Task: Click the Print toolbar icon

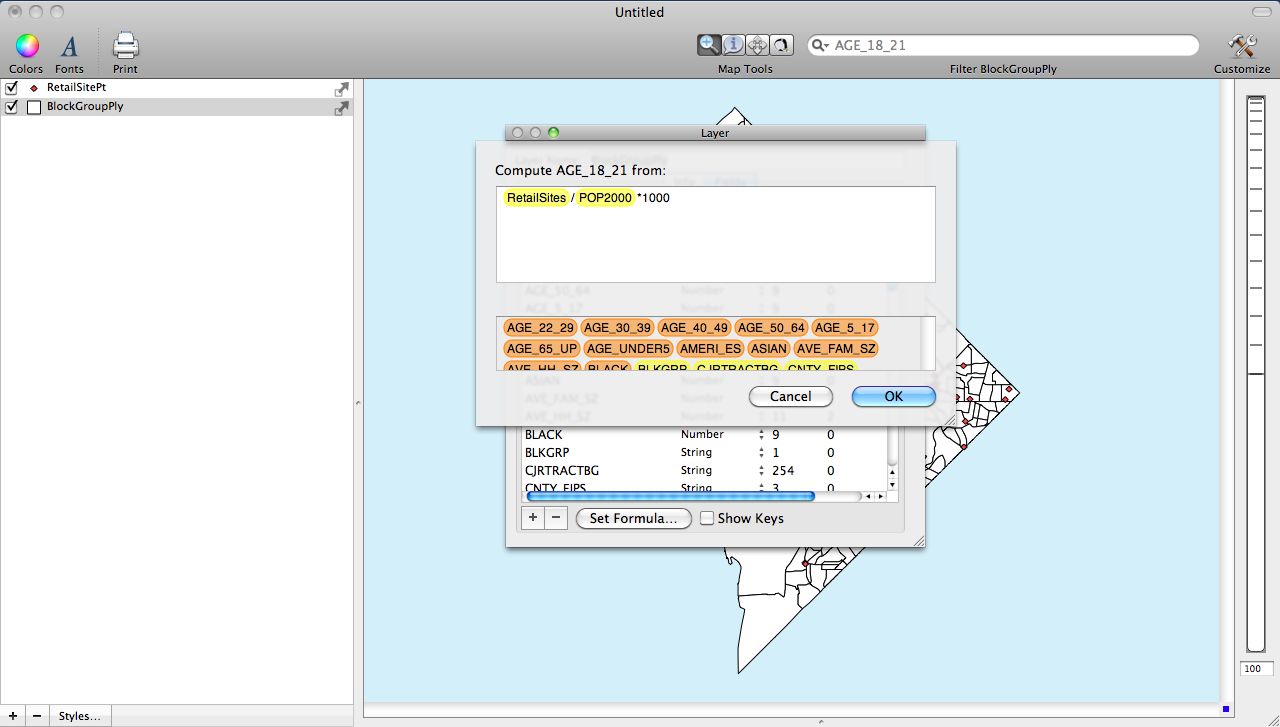Action: pyautogui.click(x=125, y=46)
